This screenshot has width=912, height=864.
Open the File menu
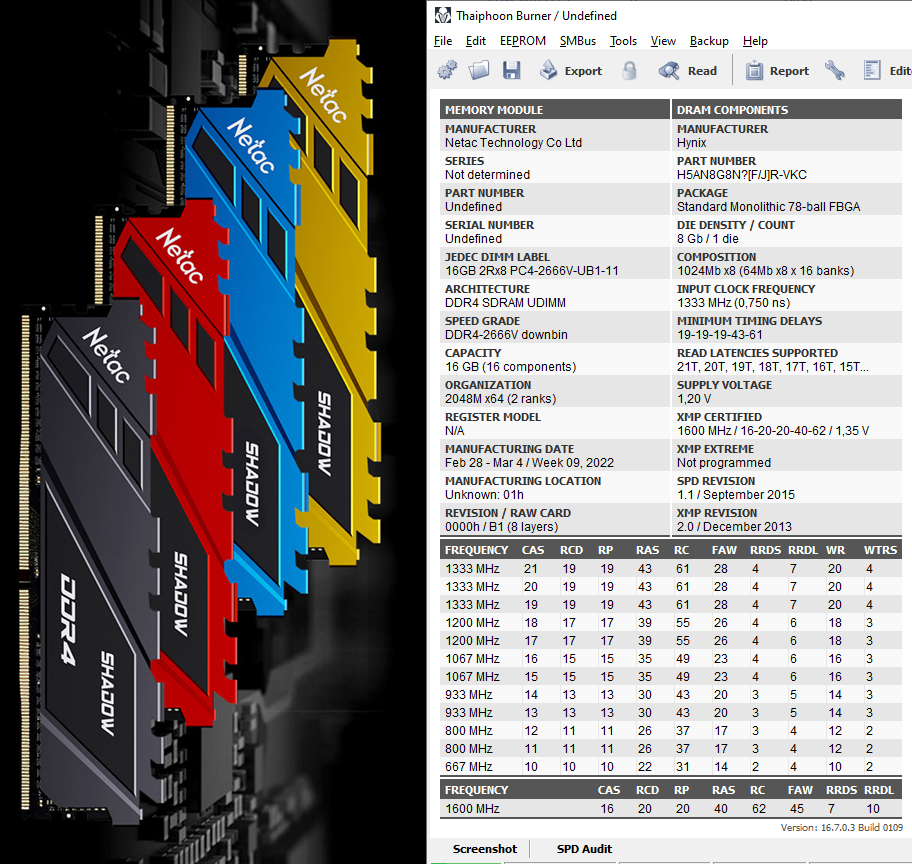coord(443,41)
